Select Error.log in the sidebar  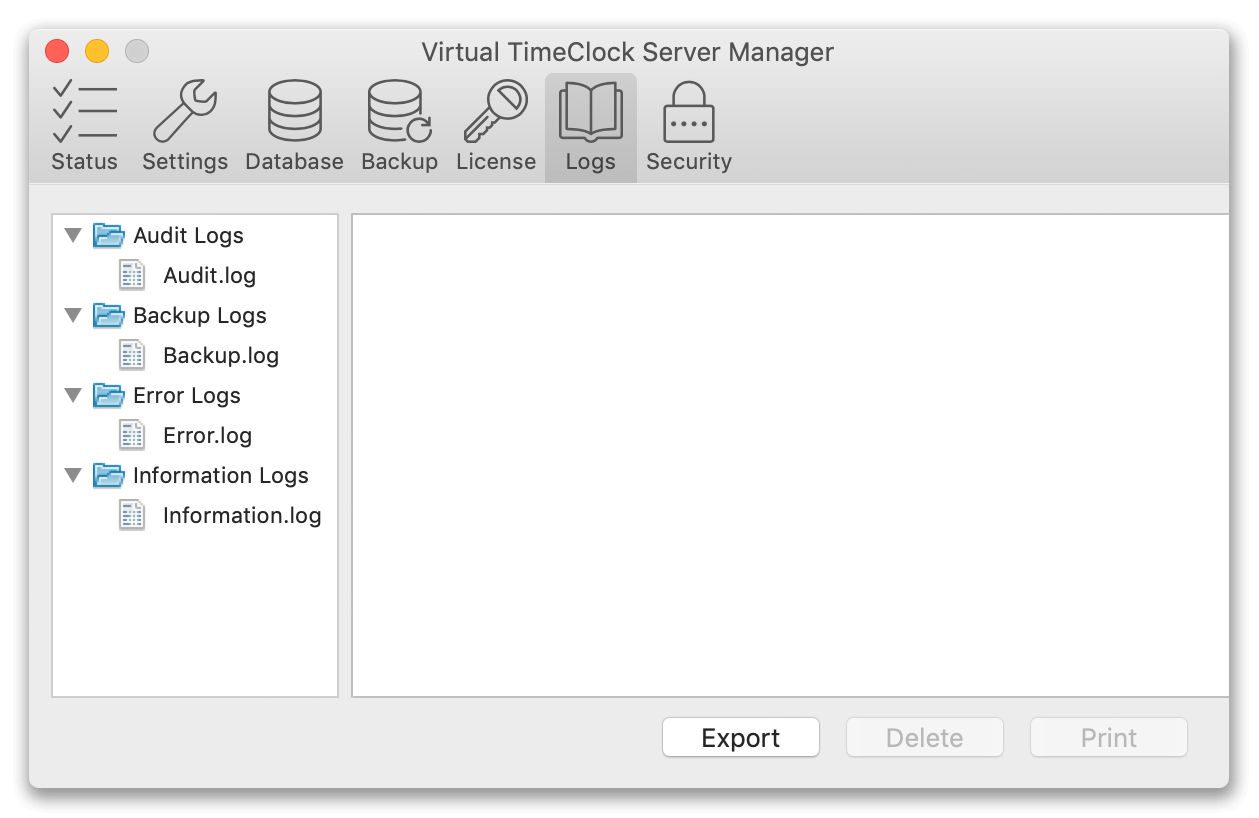(x=207, y=435)
